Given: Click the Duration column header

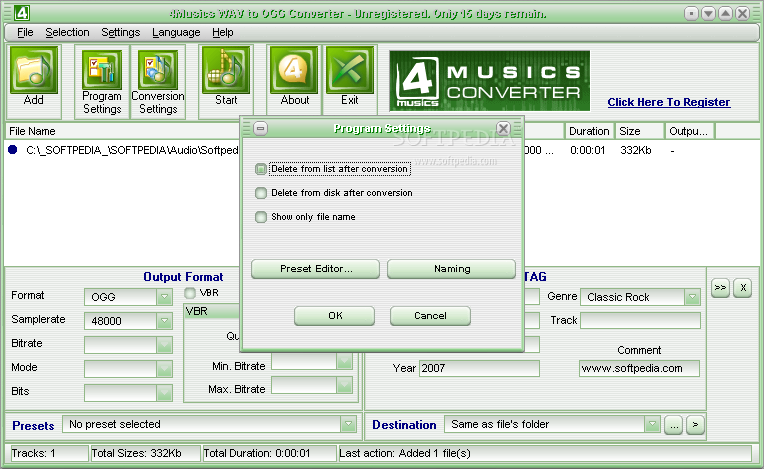Looking at the screenshot, I should point(589,131).
